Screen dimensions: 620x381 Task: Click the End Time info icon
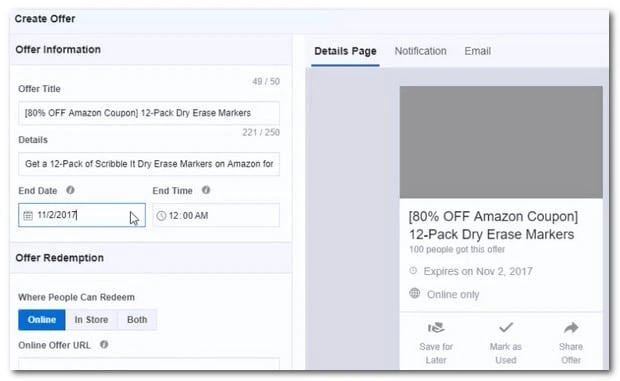[x=206, y=190]
